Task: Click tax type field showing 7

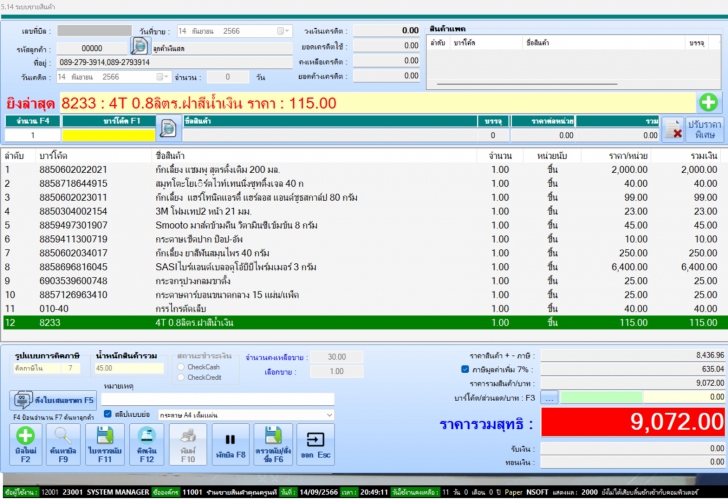Action: pos(71,368)
